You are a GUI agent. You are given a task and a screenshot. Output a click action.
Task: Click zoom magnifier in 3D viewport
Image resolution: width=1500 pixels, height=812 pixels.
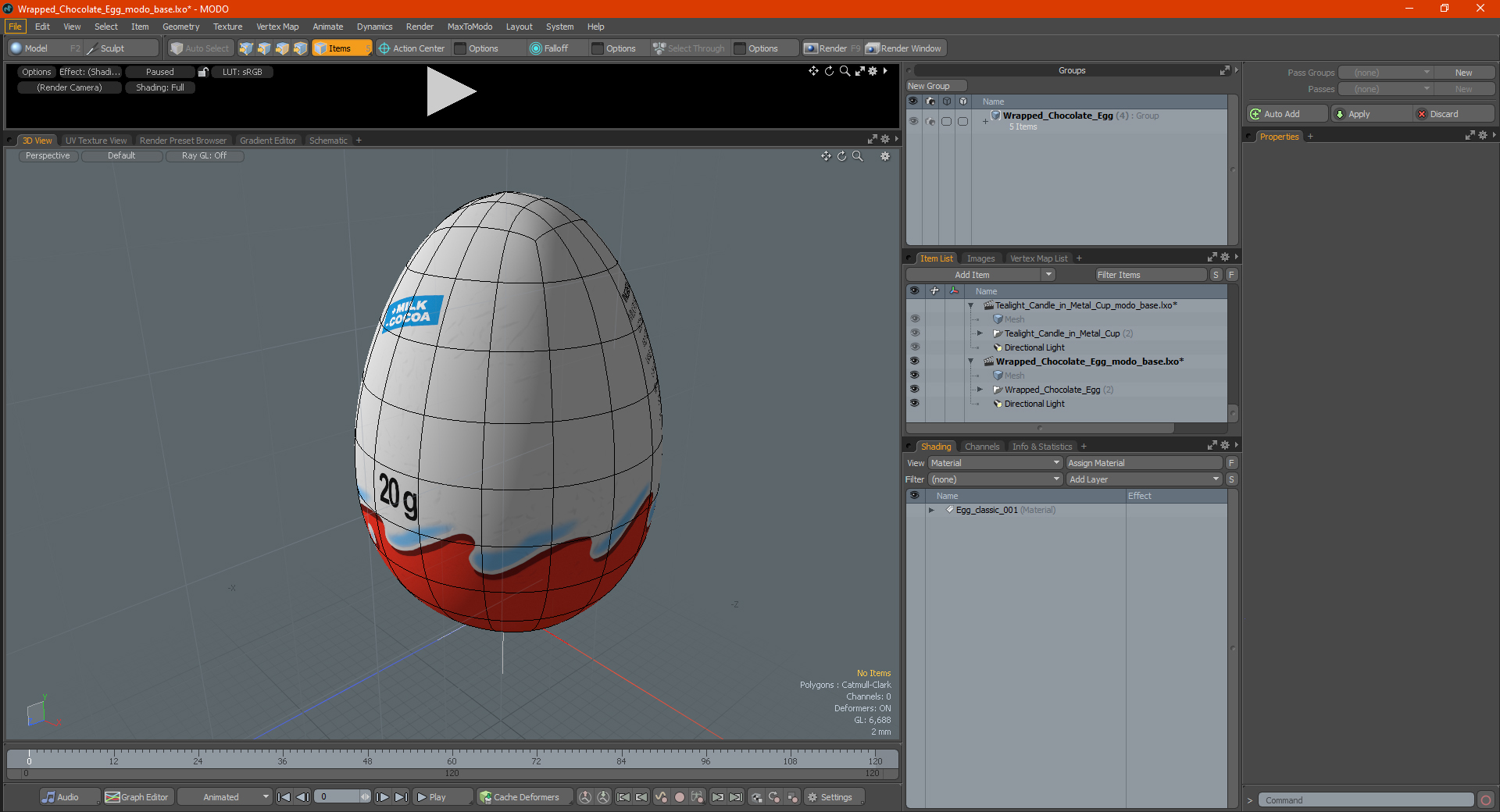pyautogui.click(x=858, y=156)
